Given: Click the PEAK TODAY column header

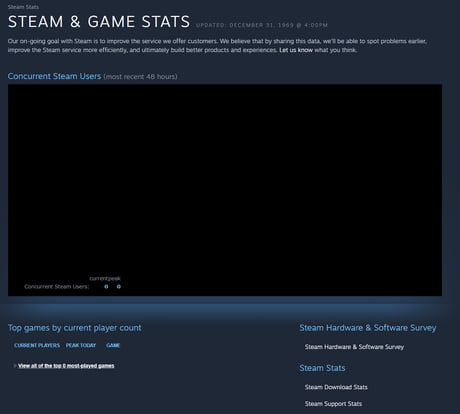Looking at the screenshot, I should coord(81,345).
